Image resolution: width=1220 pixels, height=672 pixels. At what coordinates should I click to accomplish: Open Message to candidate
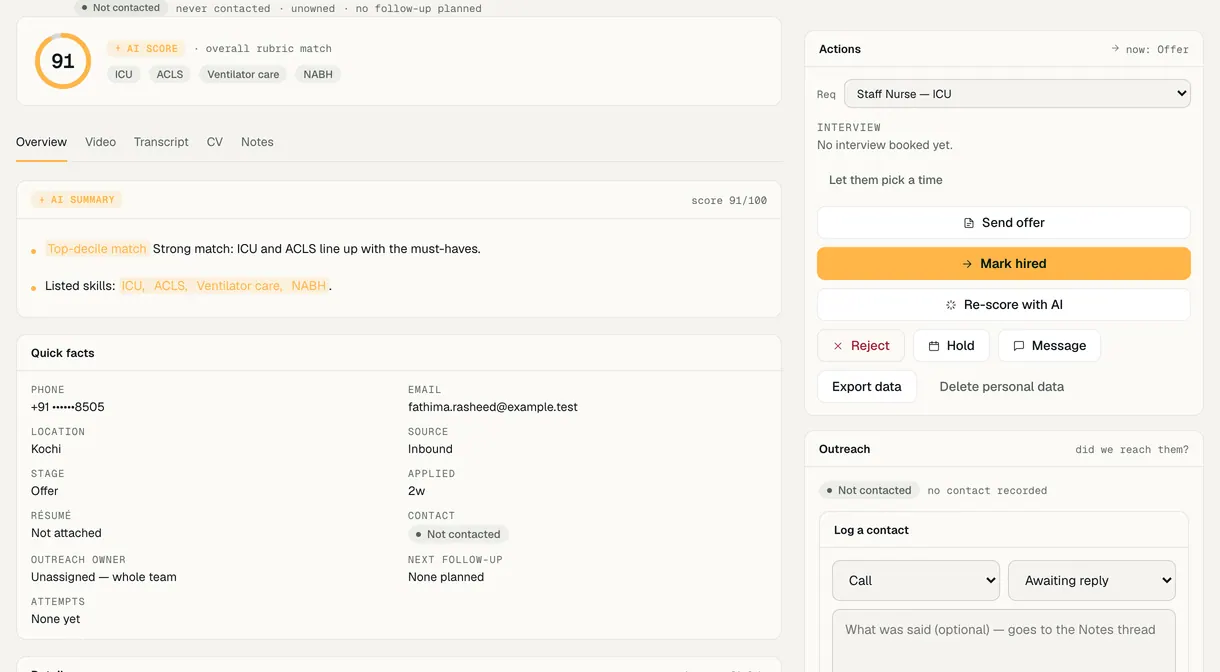[1049, 346]
